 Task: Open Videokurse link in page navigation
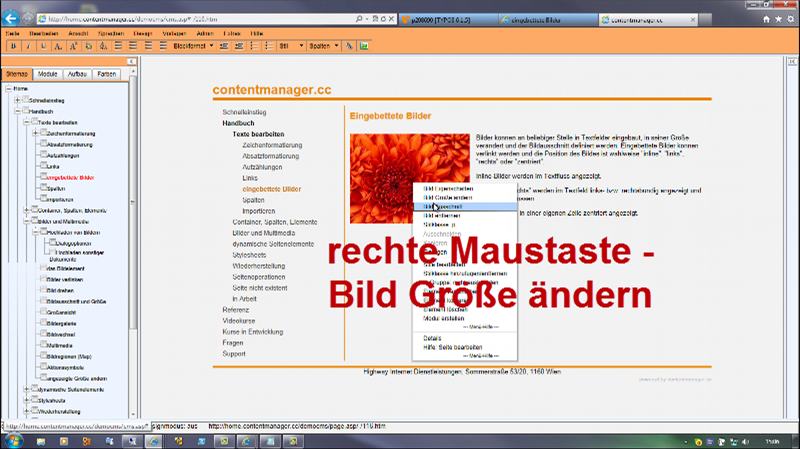pos(238,321)
